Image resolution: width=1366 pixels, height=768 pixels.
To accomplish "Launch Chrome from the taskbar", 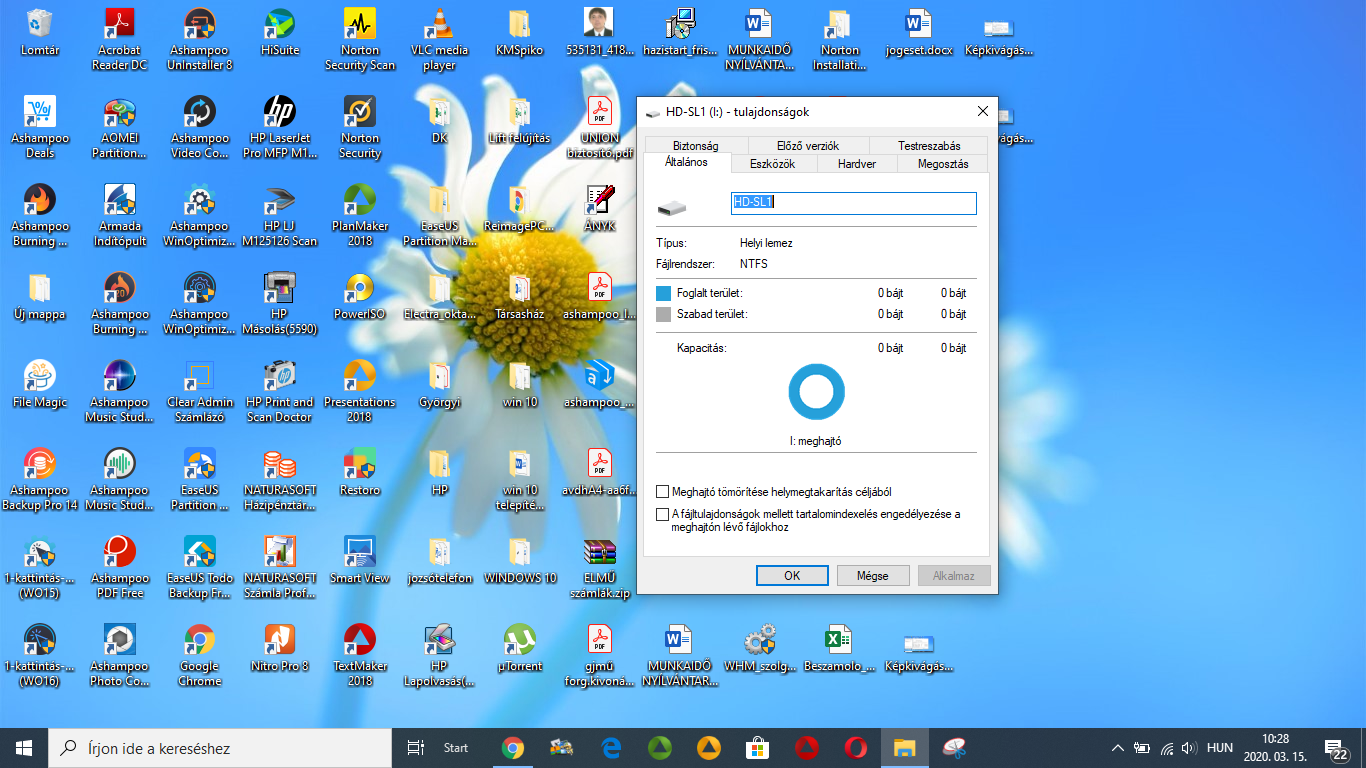I will (513, 748).
